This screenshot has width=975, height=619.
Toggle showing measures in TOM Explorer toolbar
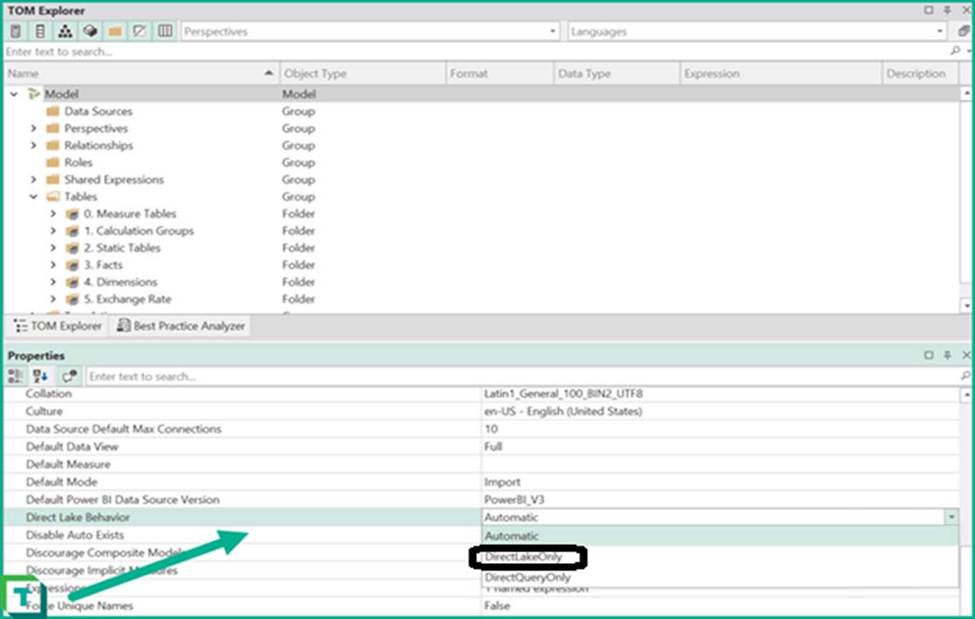pyautogui.click(x=16, y=31)
